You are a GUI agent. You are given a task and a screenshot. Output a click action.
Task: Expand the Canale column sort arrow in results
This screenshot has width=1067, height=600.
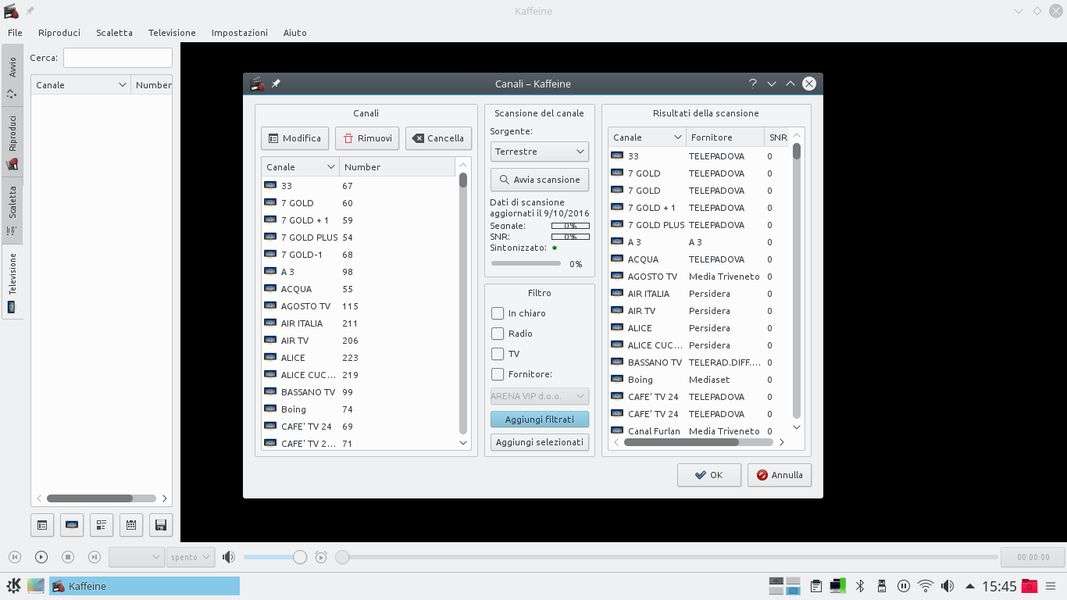677,138
